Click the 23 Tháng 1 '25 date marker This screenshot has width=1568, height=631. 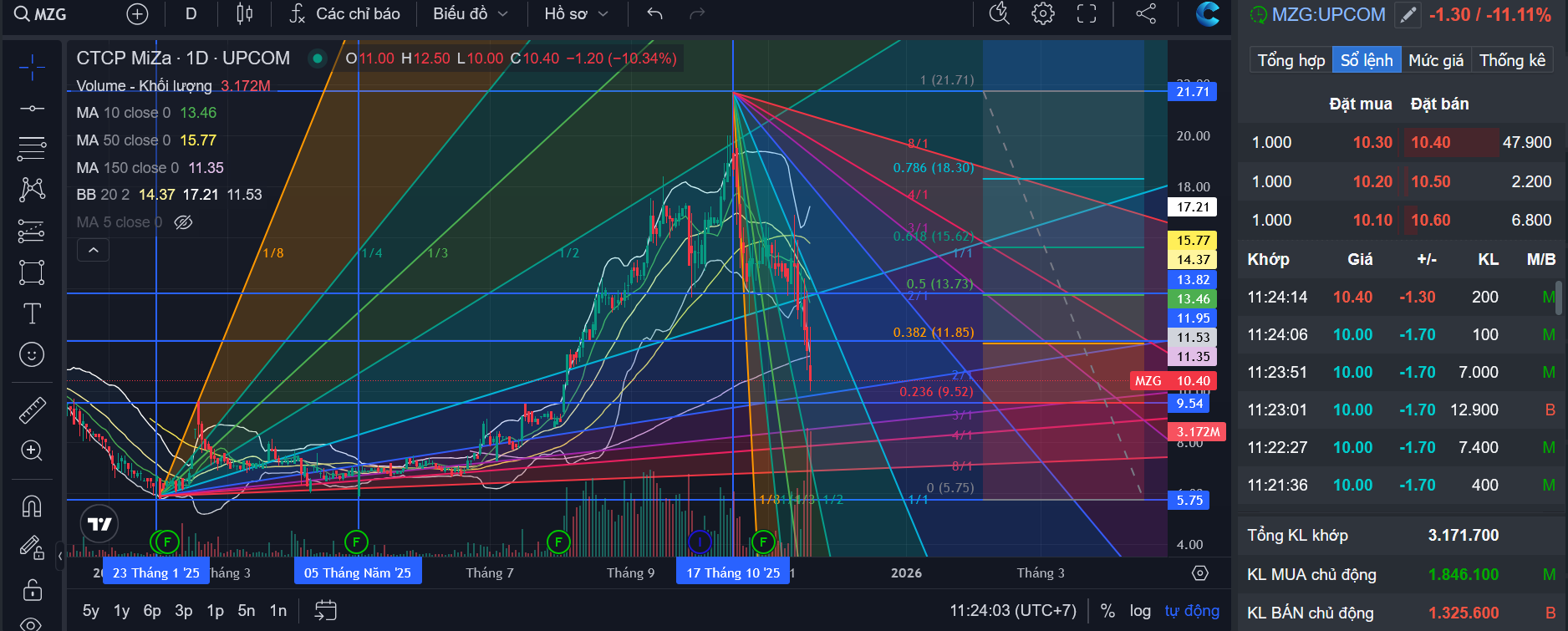click(x=155, y=573)
